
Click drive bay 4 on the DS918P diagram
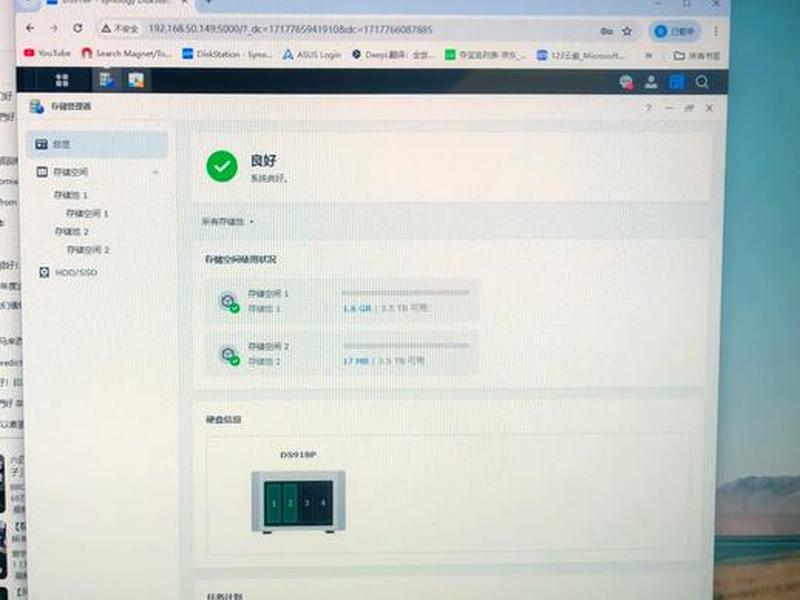point(323,504)
